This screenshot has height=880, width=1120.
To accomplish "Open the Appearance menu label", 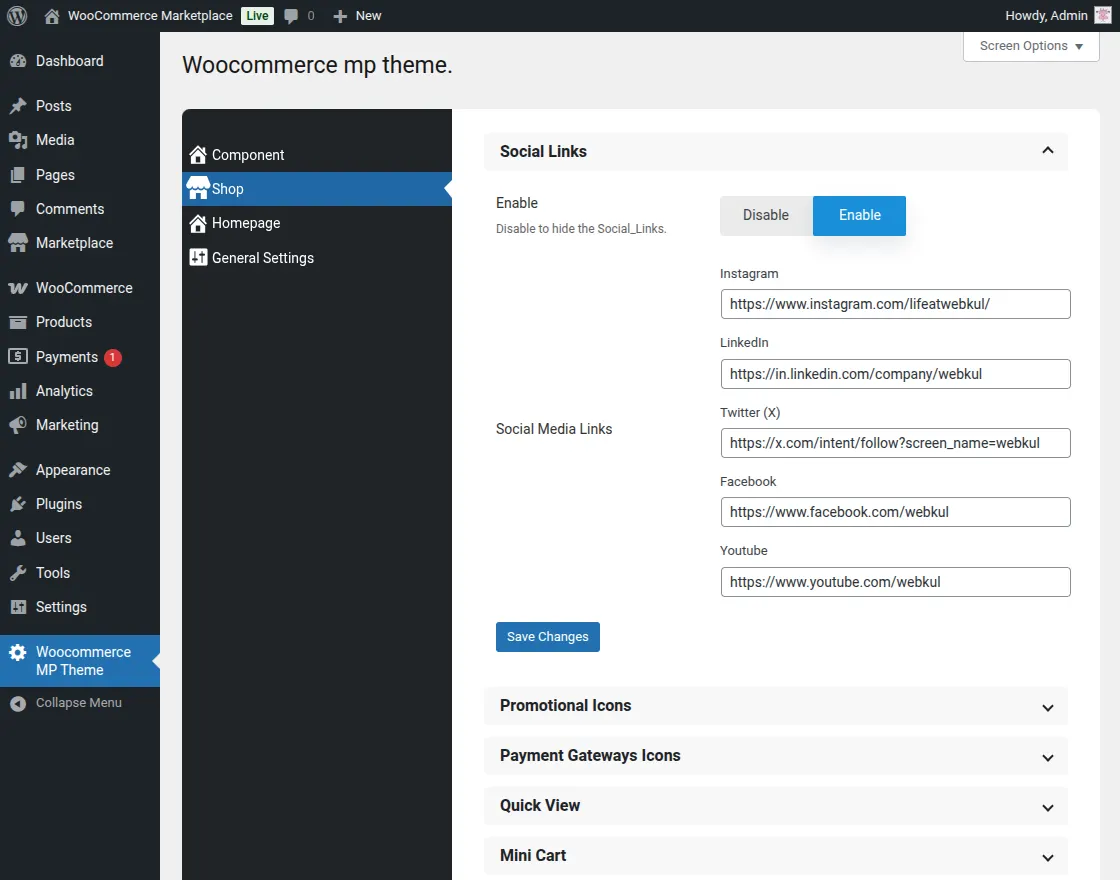I will point(73,470).
